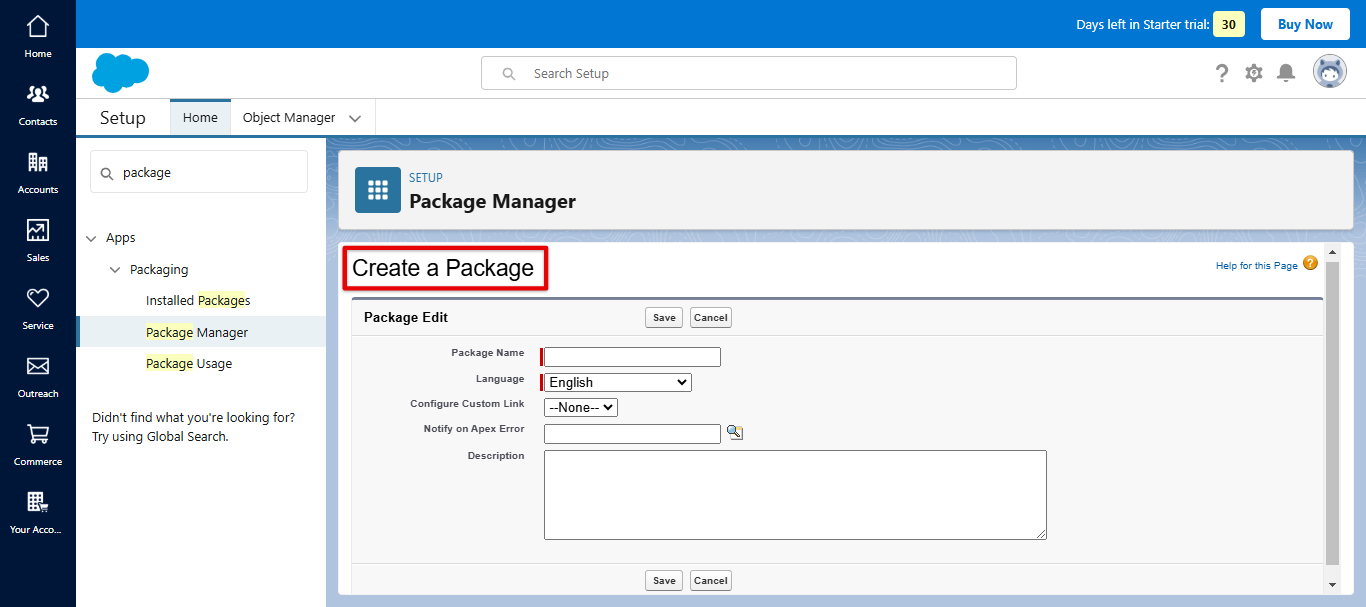Open the Setup gear icon

pos(1254,73)
